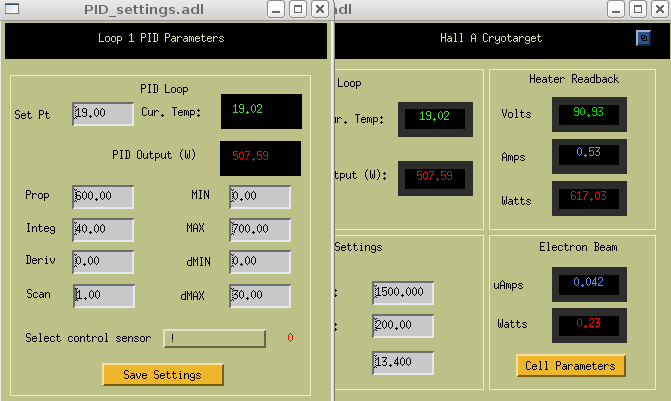671x401 pixels.
Task: Focus the 13.400 settings field
Action: pos(403,363)
